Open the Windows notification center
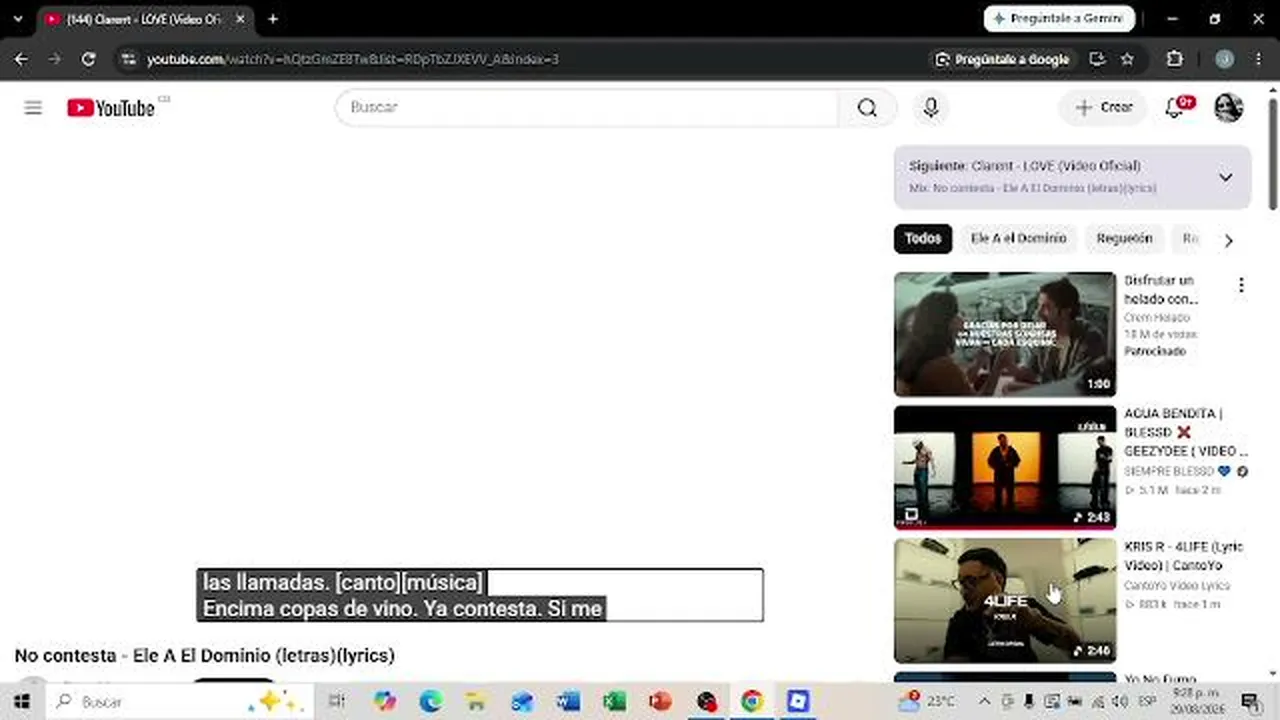Viewport: 1280px width, 720px height. (1250, 702)
